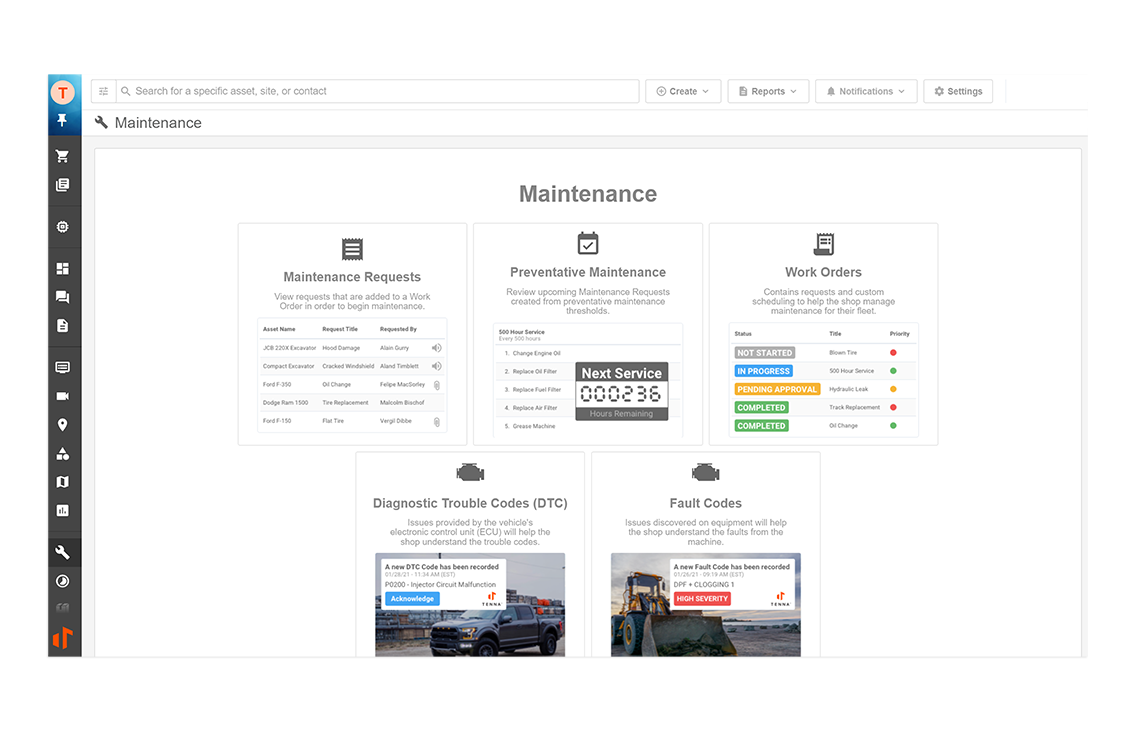This screenshot has height=731, width=1136.
Task: Open the location pin tool in the sidebar
Action: 63,424
